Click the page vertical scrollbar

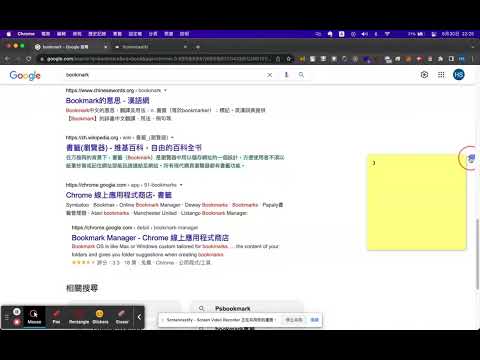pos(478,253)
